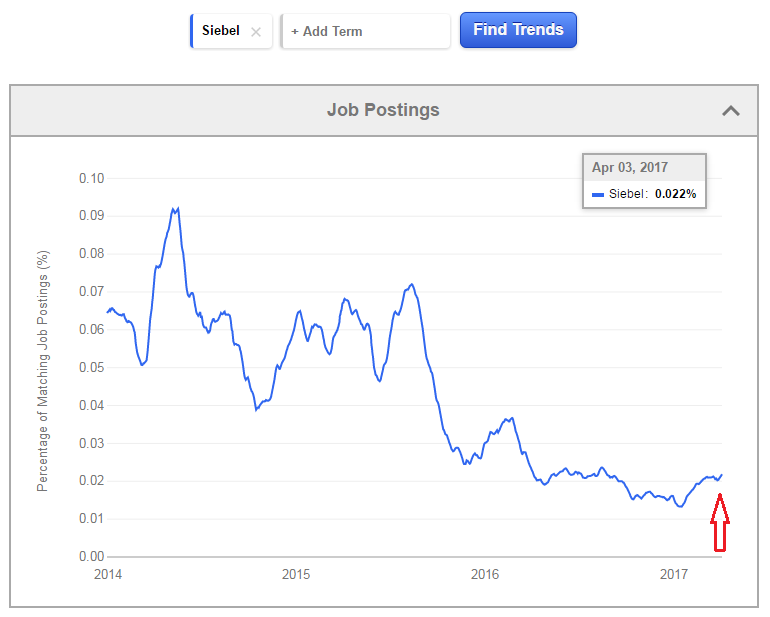Click the 0.05 y-axis label
770x617 pixels.
(x=92, y=367)
